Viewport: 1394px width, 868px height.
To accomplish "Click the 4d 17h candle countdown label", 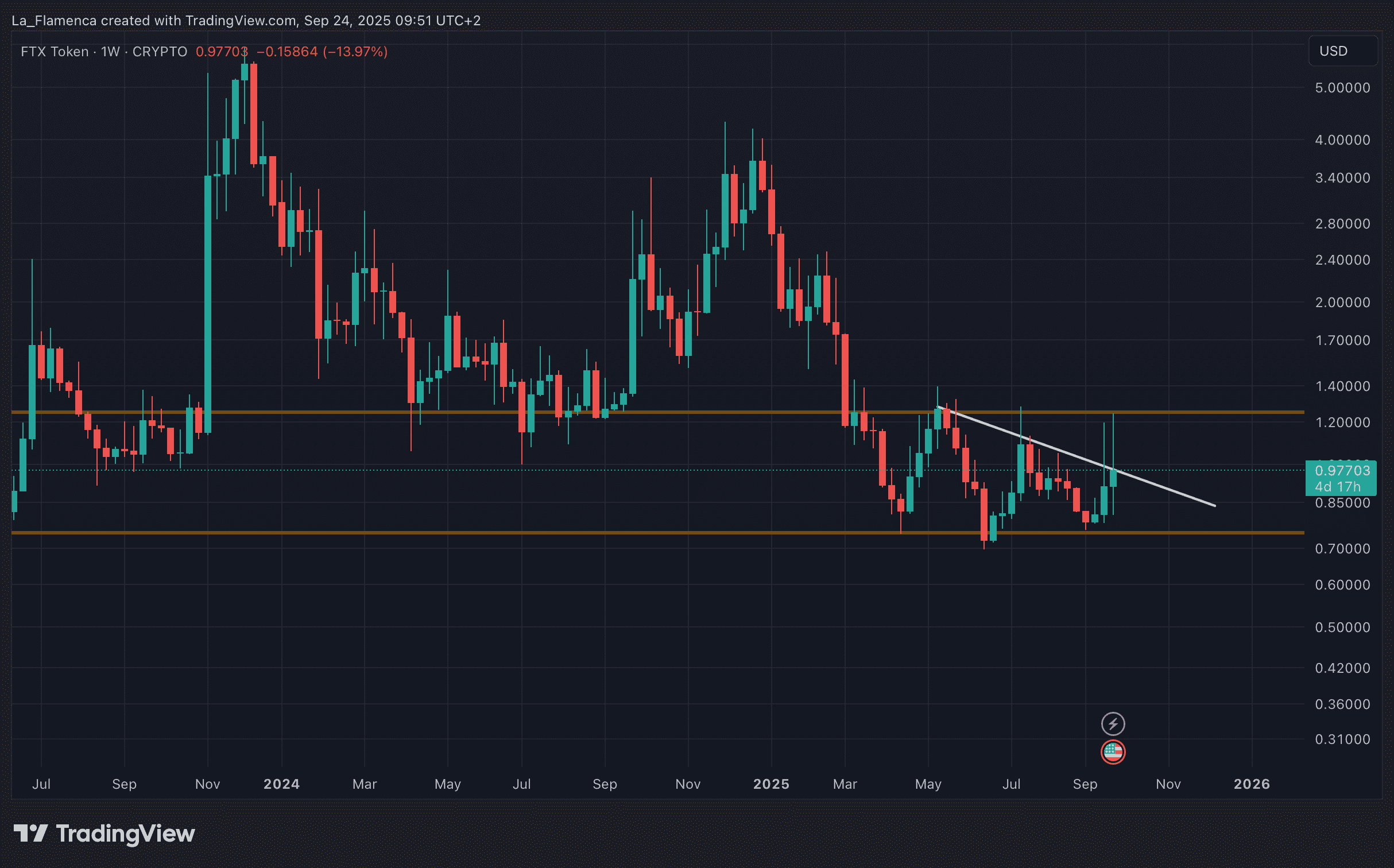I will [1338, 487].
